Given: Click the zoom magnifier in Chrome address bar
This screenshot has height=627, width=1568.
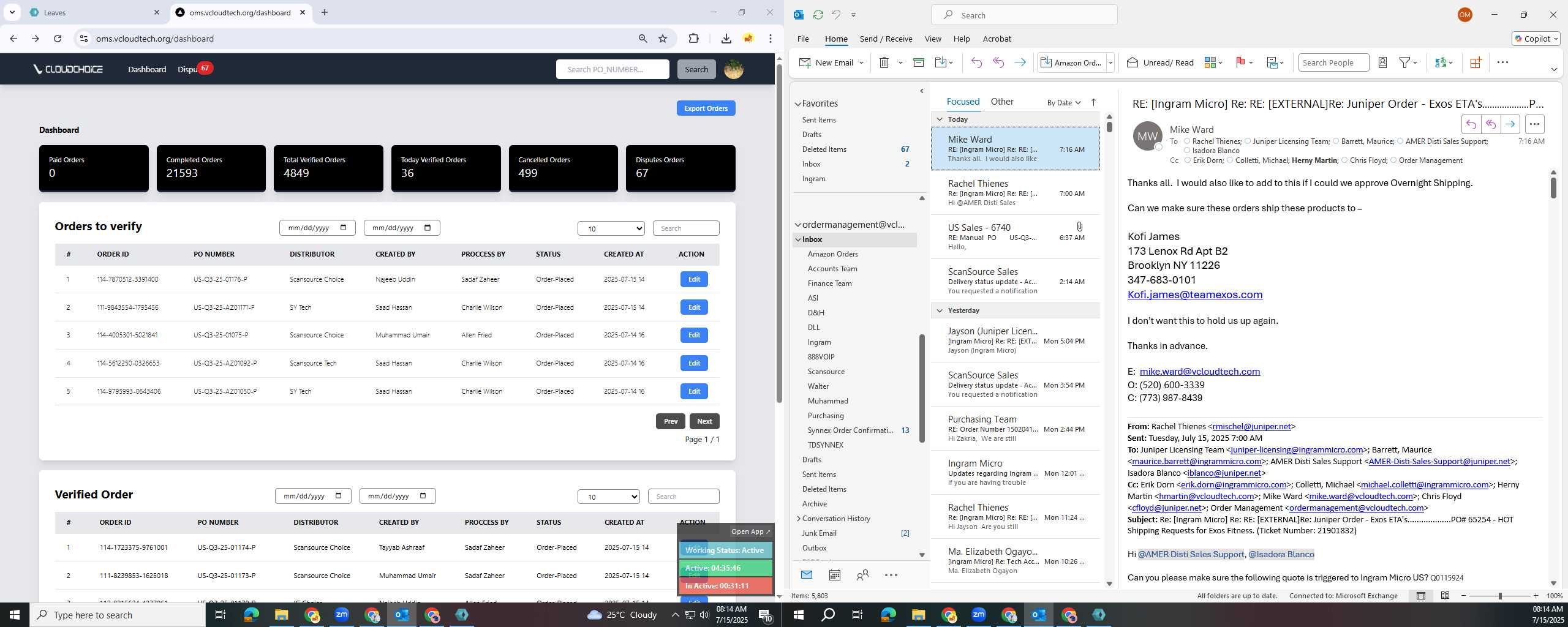Looking at the screenshot, I should [x=643, y=39].
